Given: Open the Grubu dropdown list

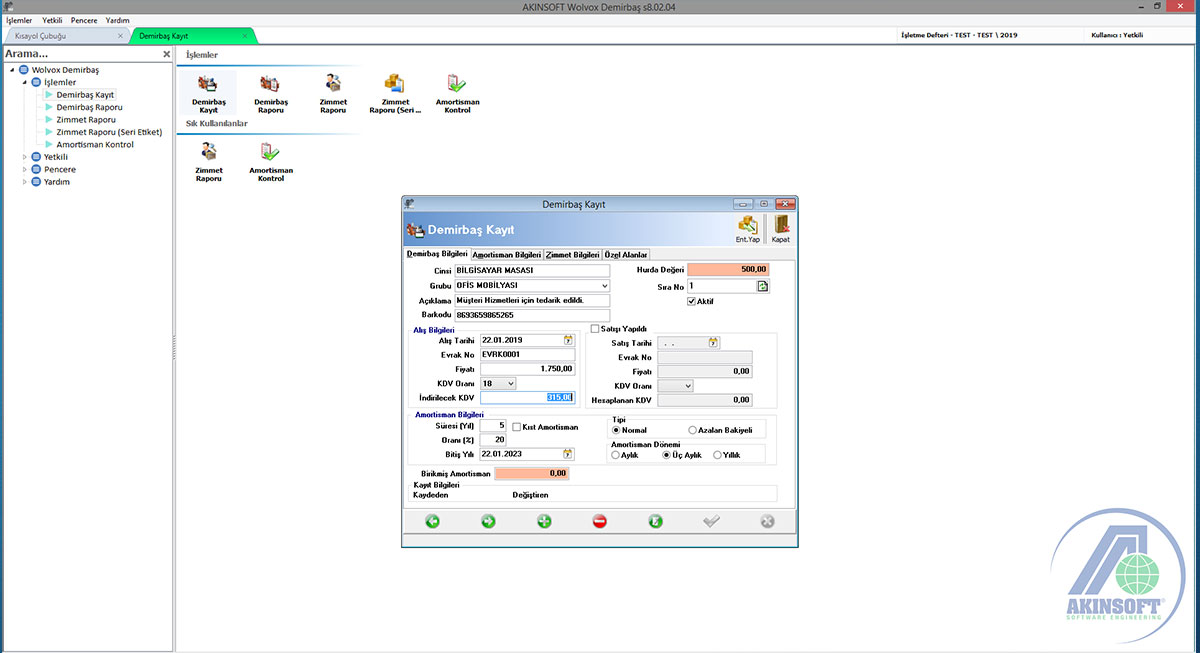Looking at the screenshot, I should (x=605, y=285).
